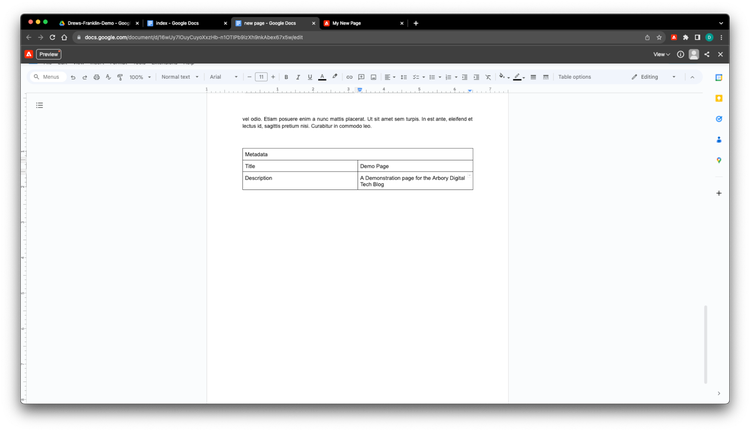Open the View dropdown in the Sidekick bar

662,55
